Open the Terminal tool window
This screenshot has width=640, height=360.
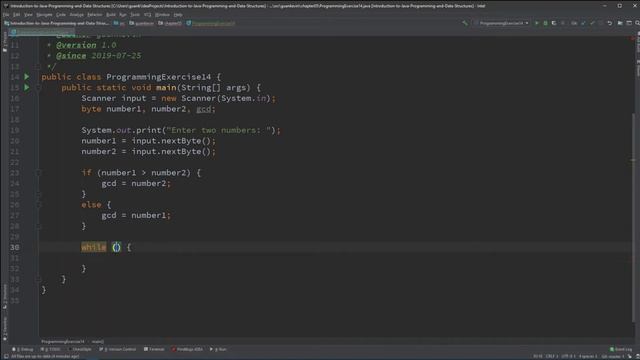pos(154,349)
